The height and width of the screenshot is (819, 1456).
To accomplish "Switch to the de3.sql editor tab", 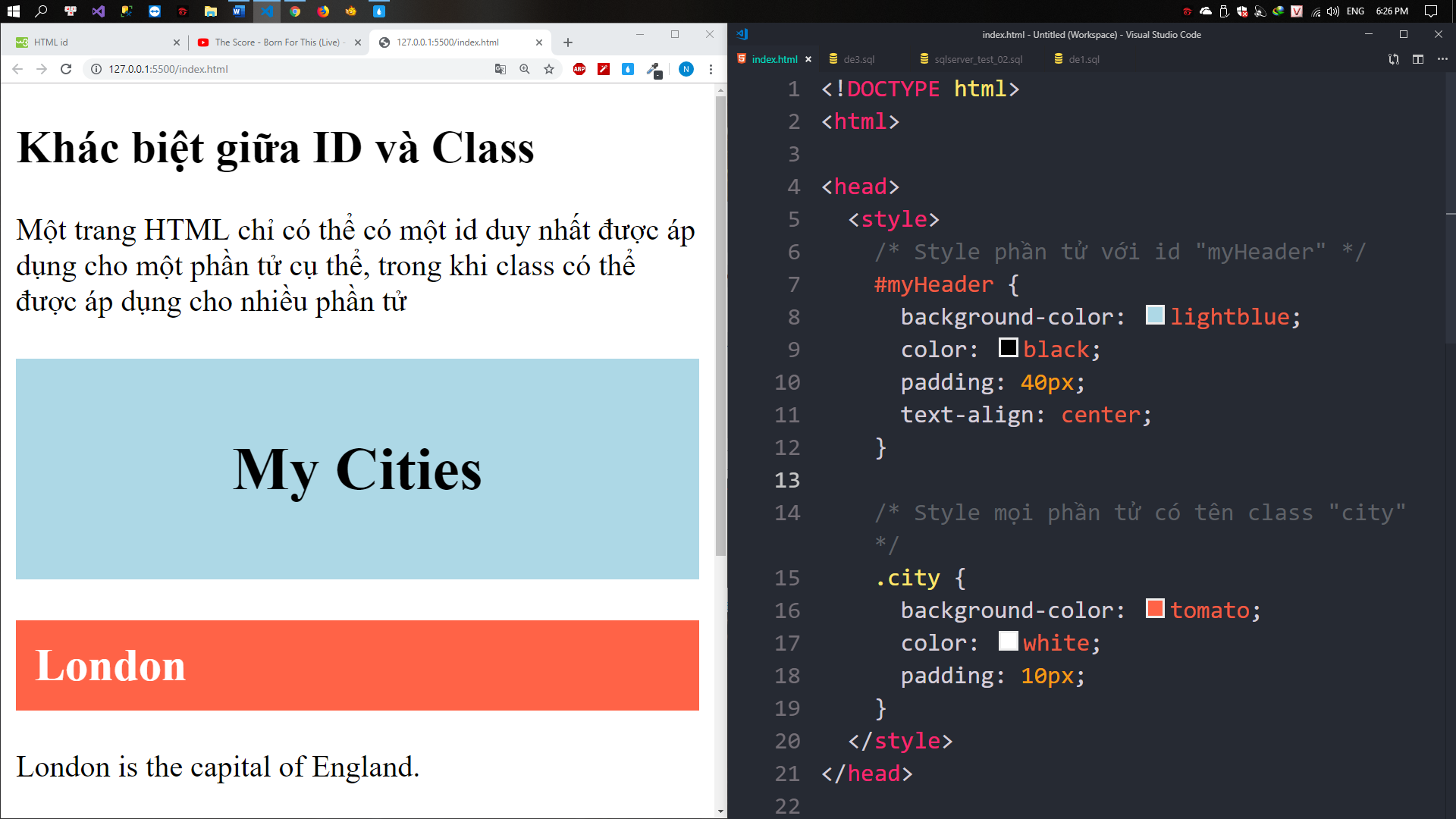I will point(858,59).
